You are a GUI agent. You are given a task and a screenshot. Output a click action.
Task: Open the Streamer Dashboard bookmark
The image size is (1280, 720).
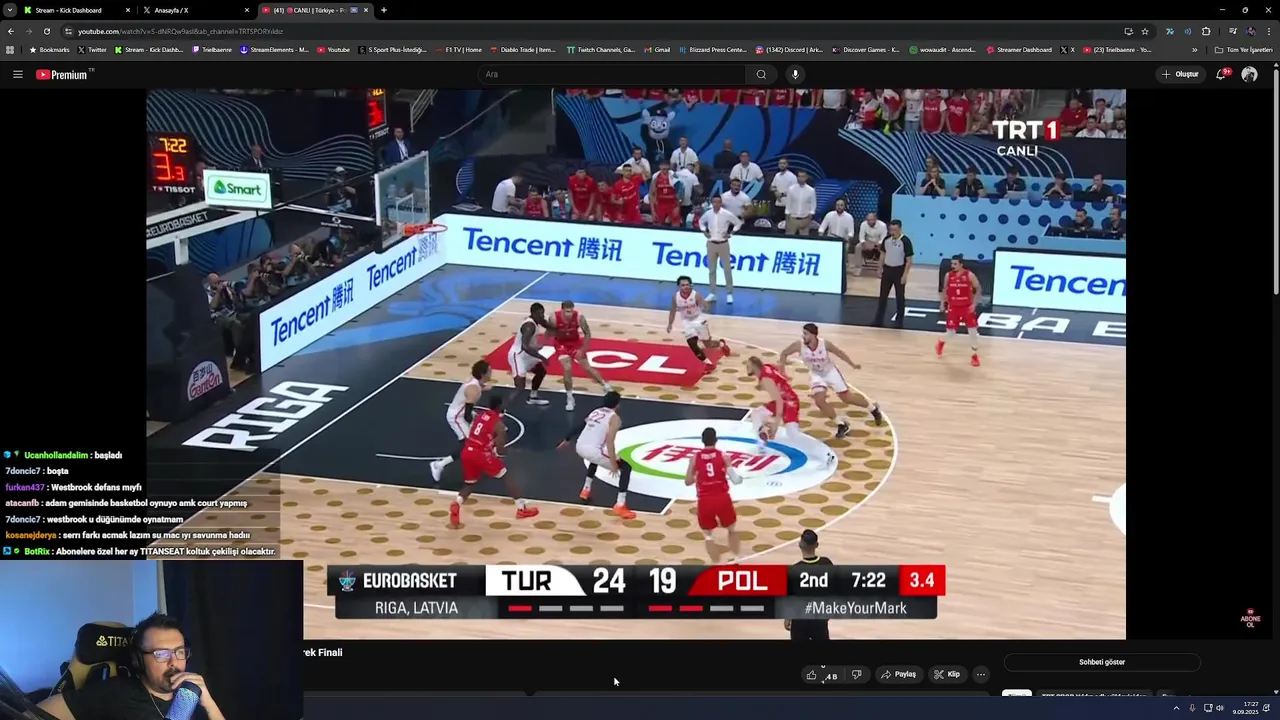pyautogui.click(x=1019, y=50)
